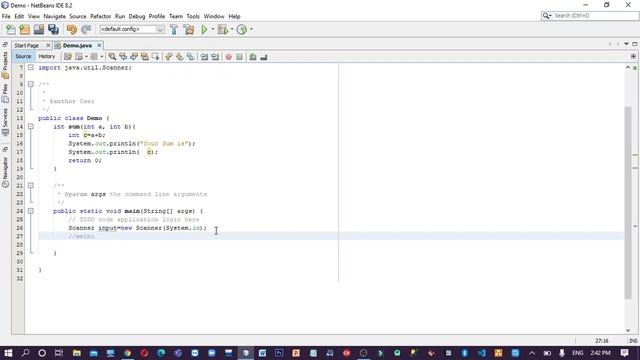
Task: Collapse the import statement fold on line 7
Action: point(31,67)
